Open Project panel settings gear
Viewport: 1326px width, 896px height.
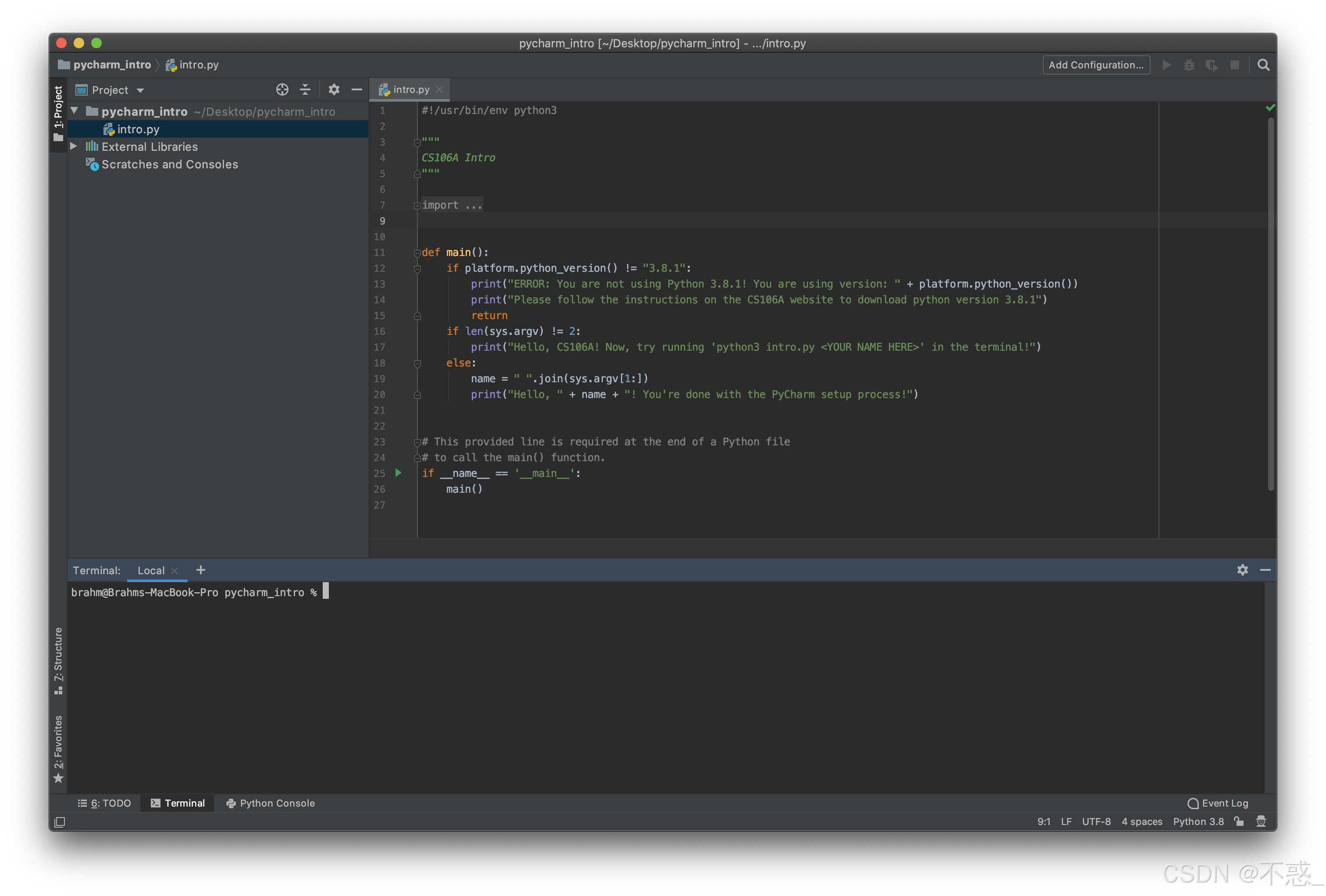click(x=334, y=89)
